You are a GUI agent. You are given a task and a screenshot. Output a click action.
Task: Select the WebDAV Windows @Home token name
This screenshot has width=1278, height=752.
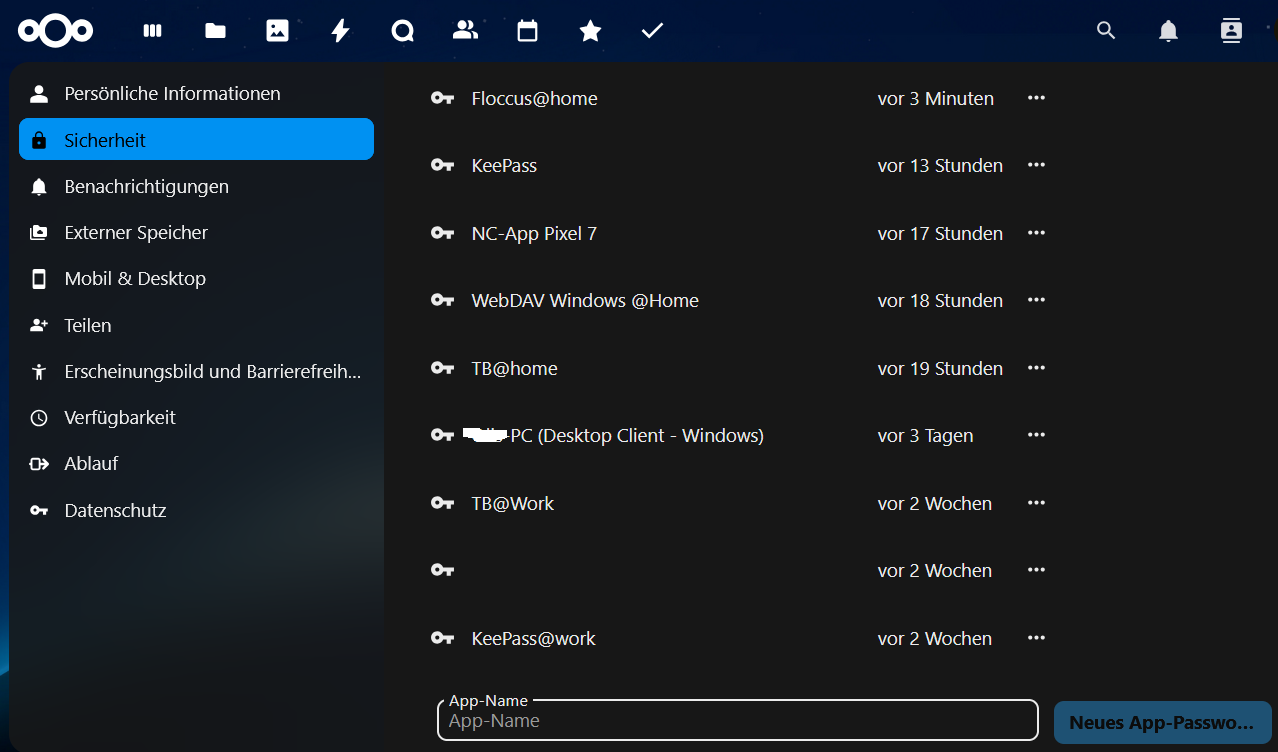pos(585,300)
